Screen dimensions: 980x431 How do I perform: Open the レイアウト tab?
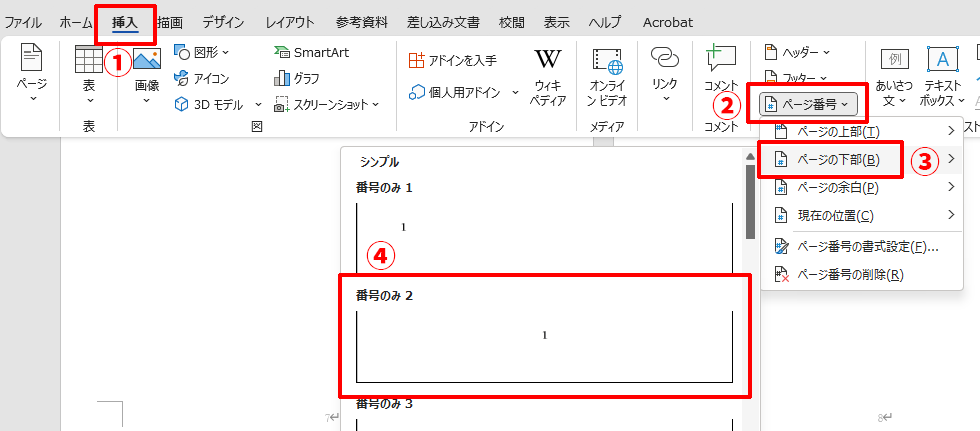[290, 23]
